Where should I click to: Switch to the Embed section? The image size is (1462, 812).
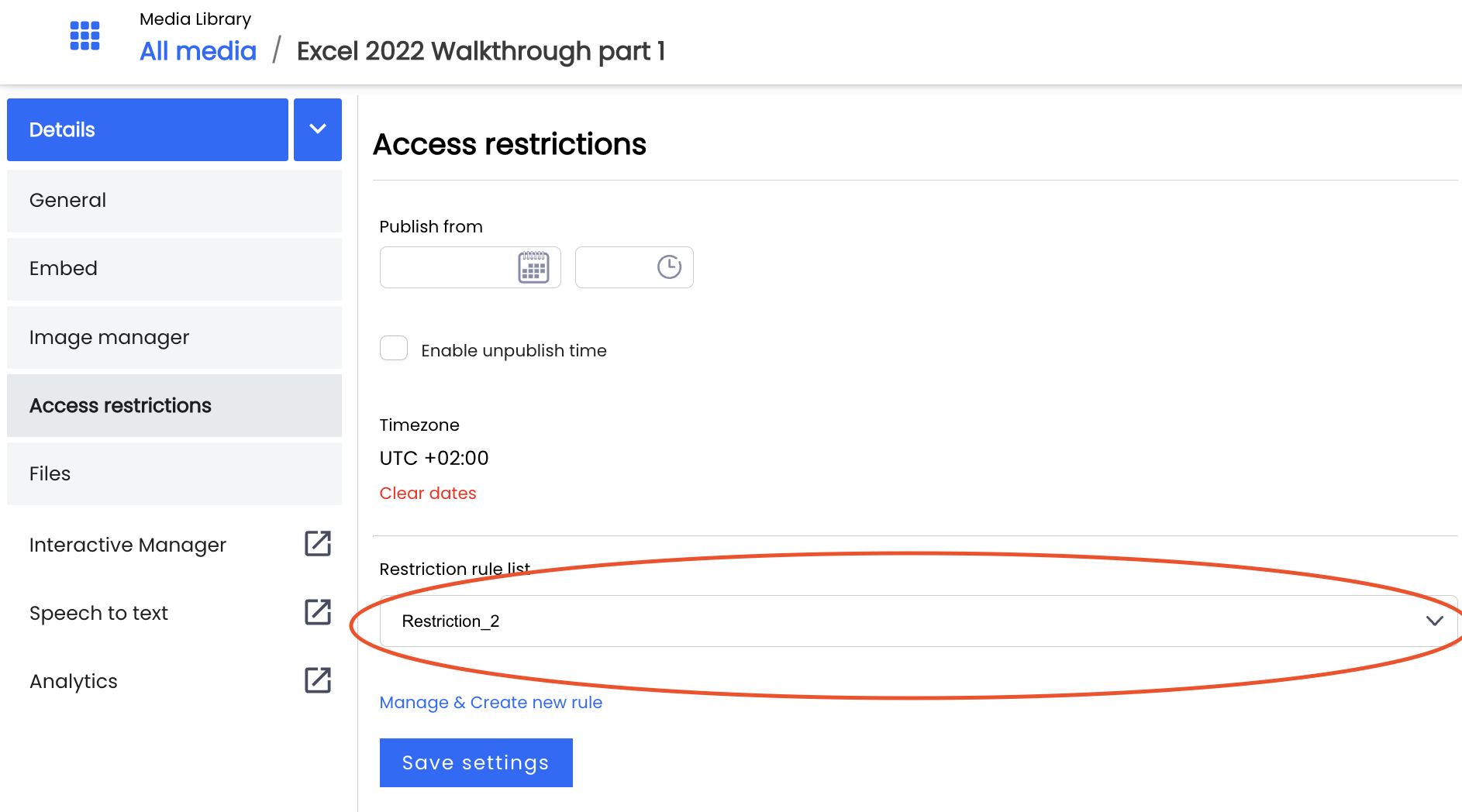174,269
